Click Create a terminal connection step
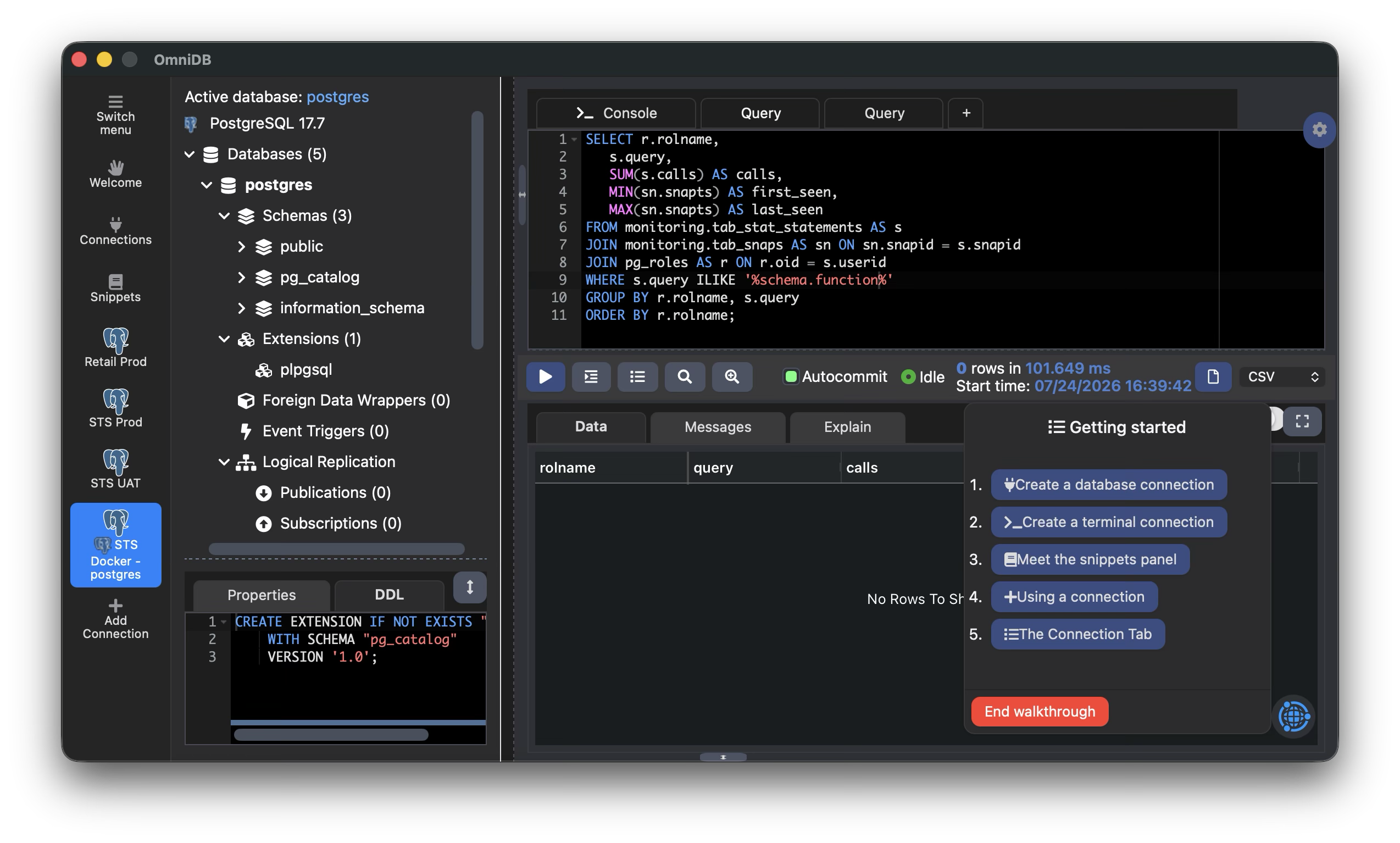Viewport: 1400px width, 843px height. (1108, 522)
